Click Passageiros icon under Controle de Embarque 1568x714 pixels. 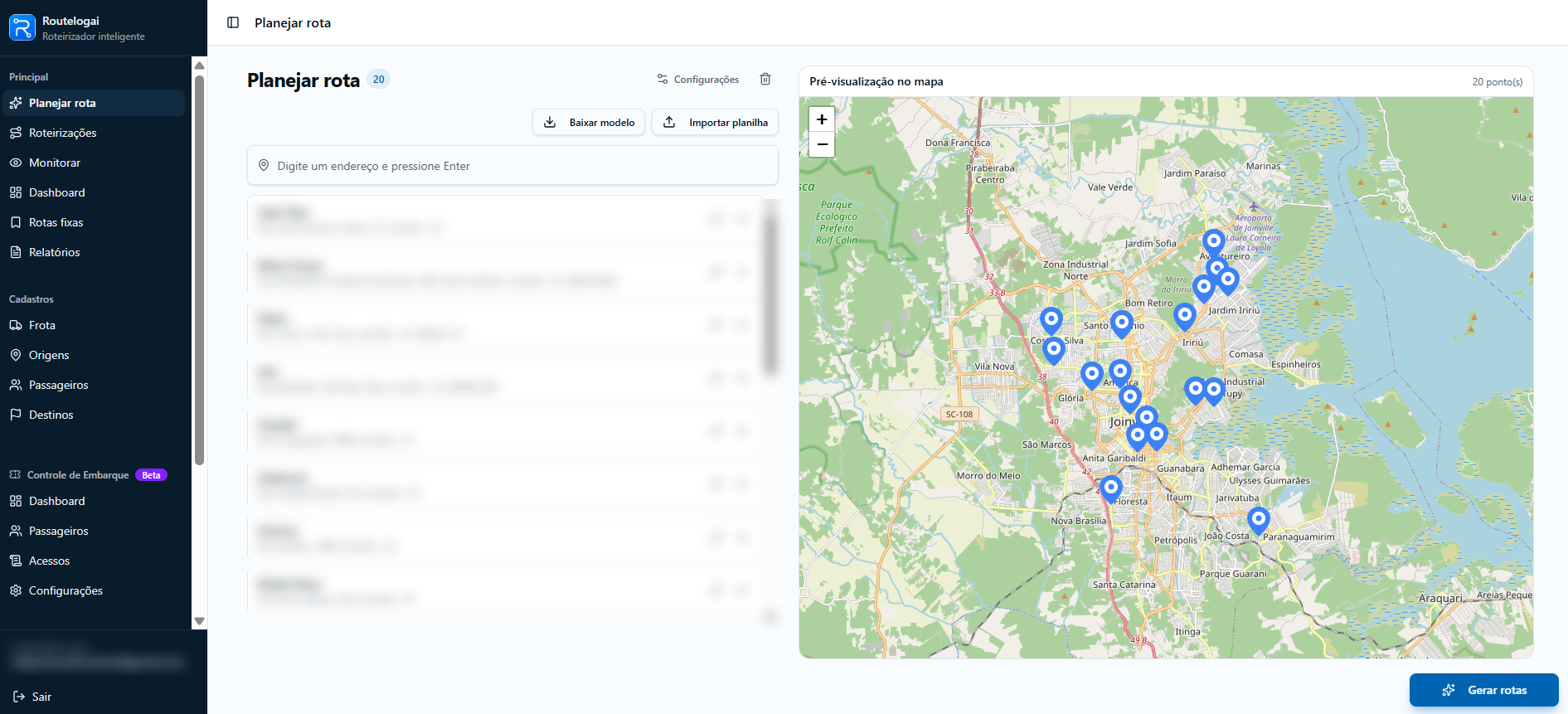point(16,531)
